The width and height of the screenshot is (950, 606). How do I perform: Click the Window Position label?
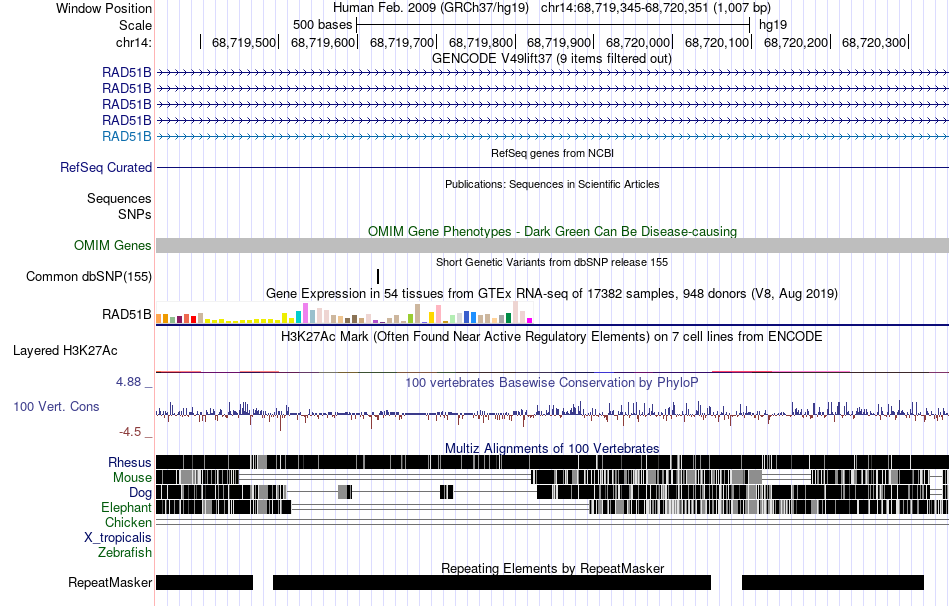tap(104, 8)
